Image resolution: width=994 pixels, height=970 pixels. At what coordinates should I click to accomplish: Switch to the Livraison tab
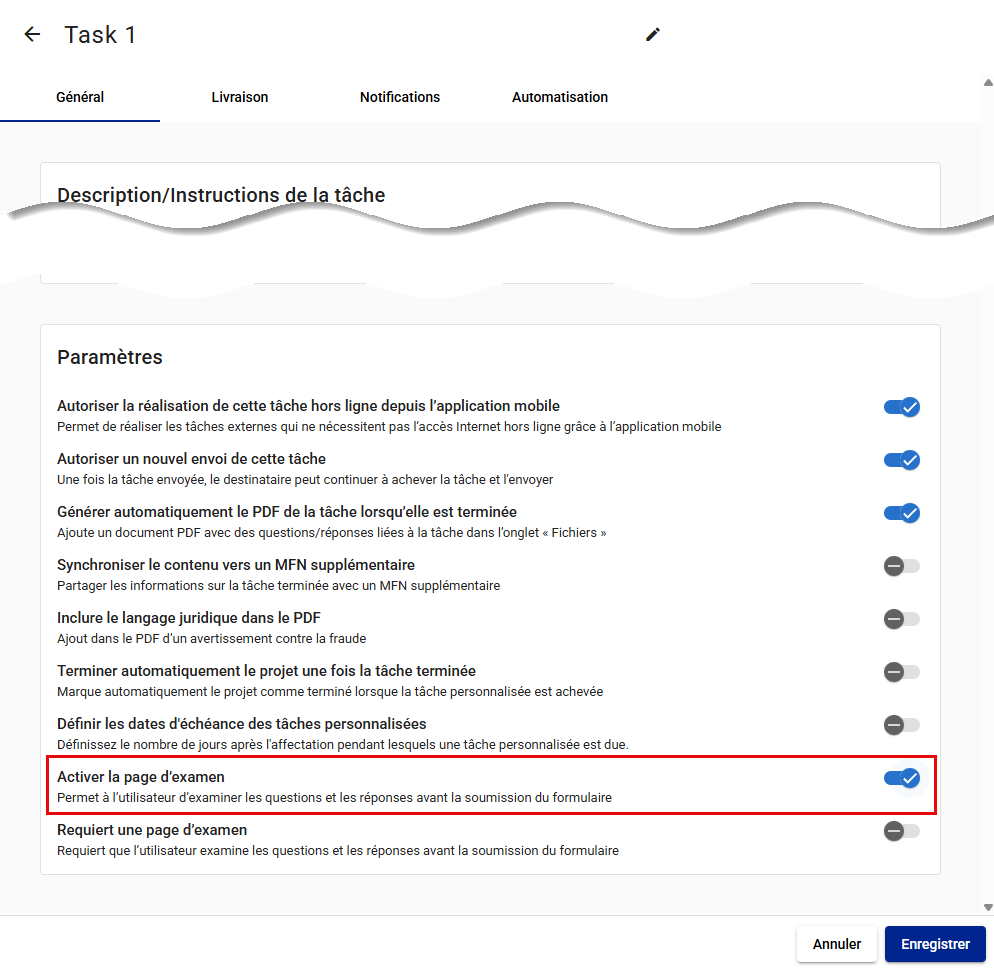(240, 97)
